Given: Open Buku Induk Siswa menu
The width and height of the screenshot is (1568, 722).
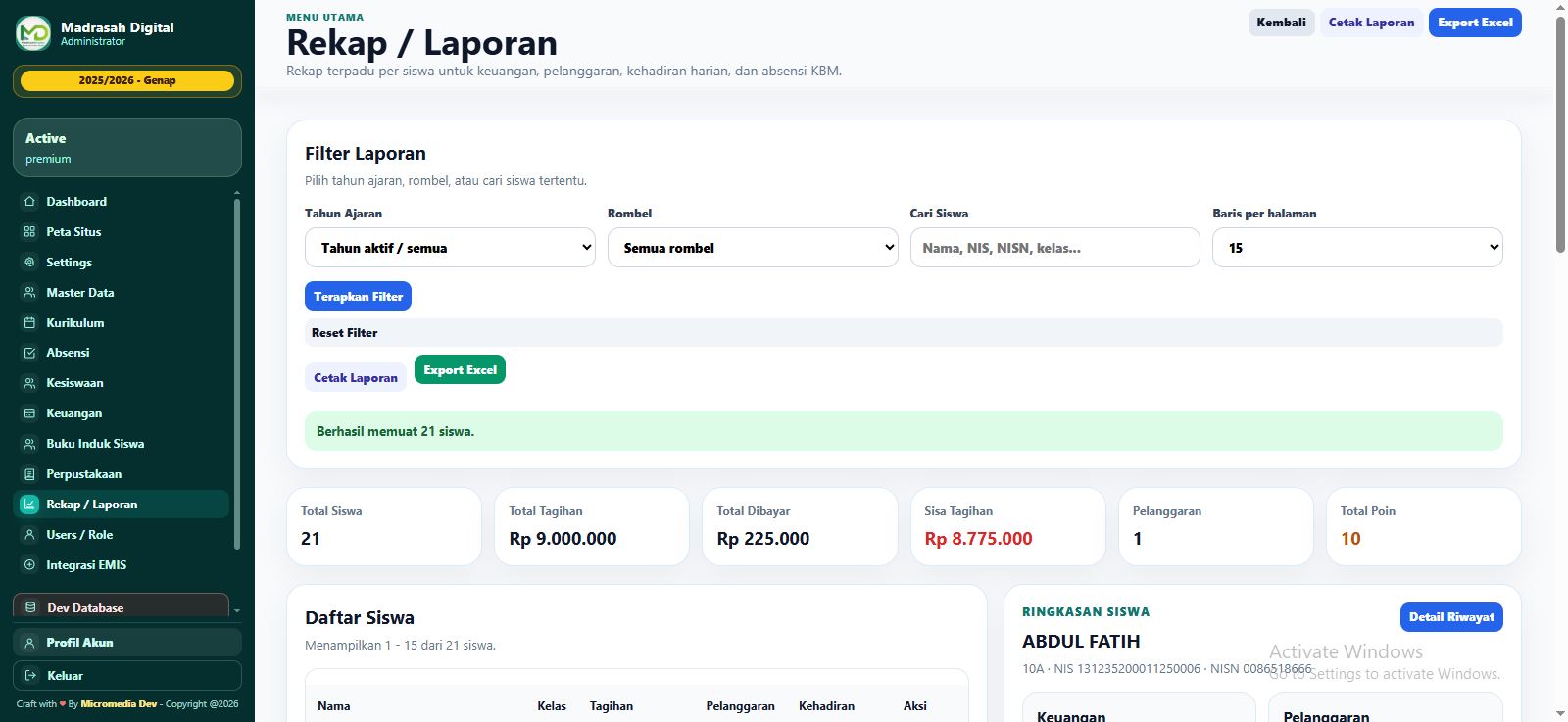Looking at the screenshot, I should tap(122, 444).
